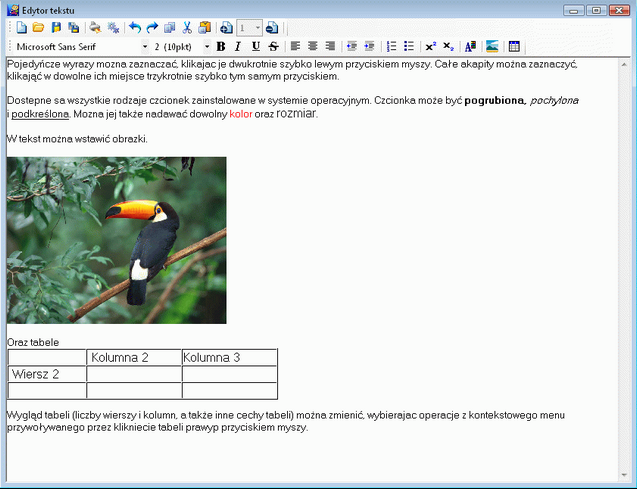Paste from clipboard

(205, 28)
